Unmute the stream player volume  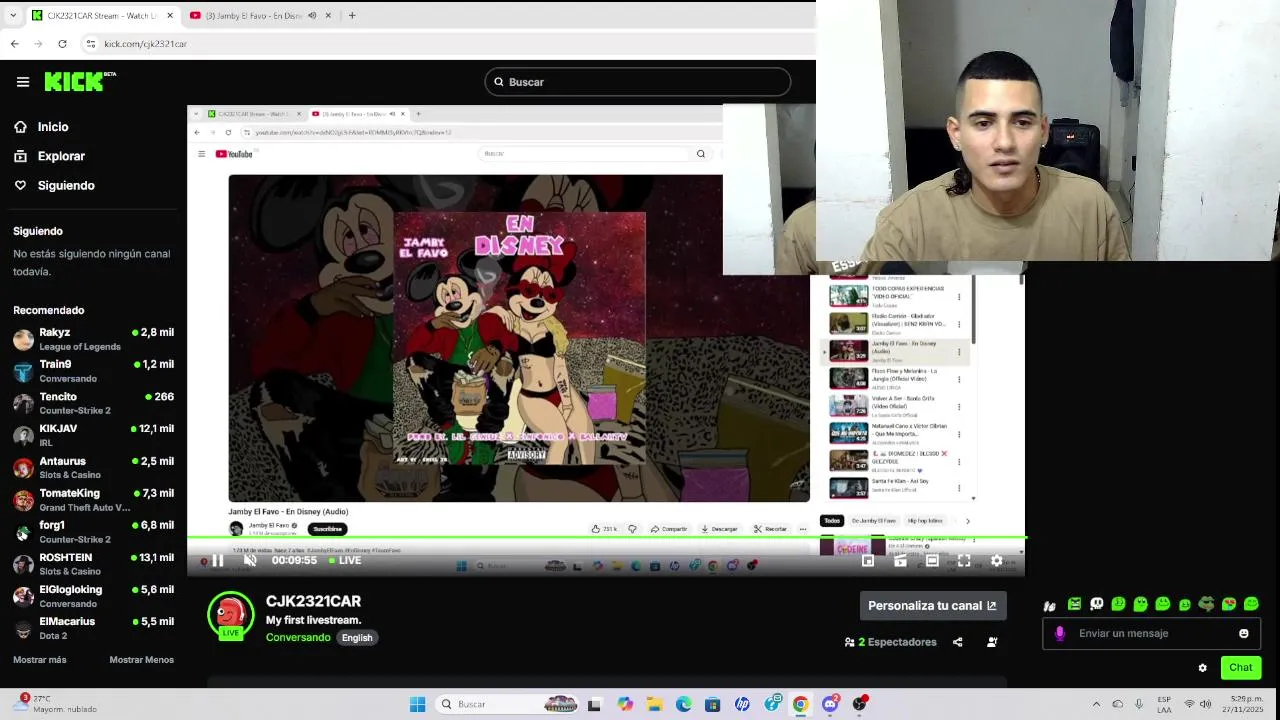point(250,561)
